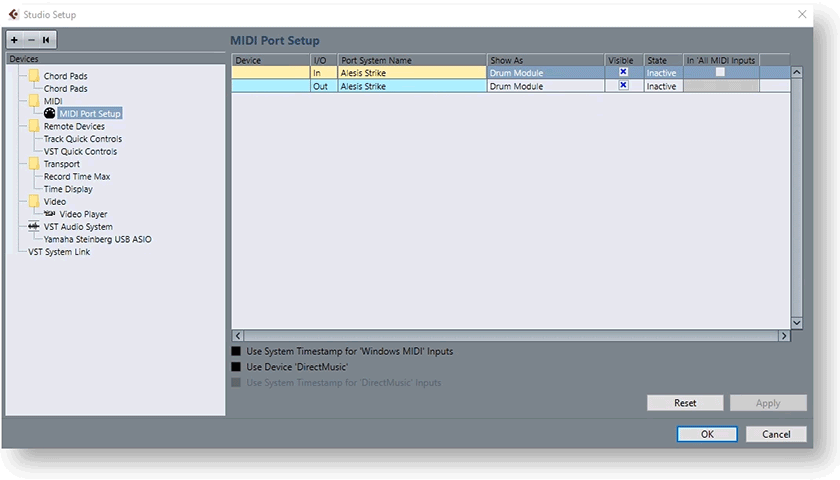Click the MIDI Port Setup connector icon
The height and width of the screenshot is (480, 840).
point(50,114)
